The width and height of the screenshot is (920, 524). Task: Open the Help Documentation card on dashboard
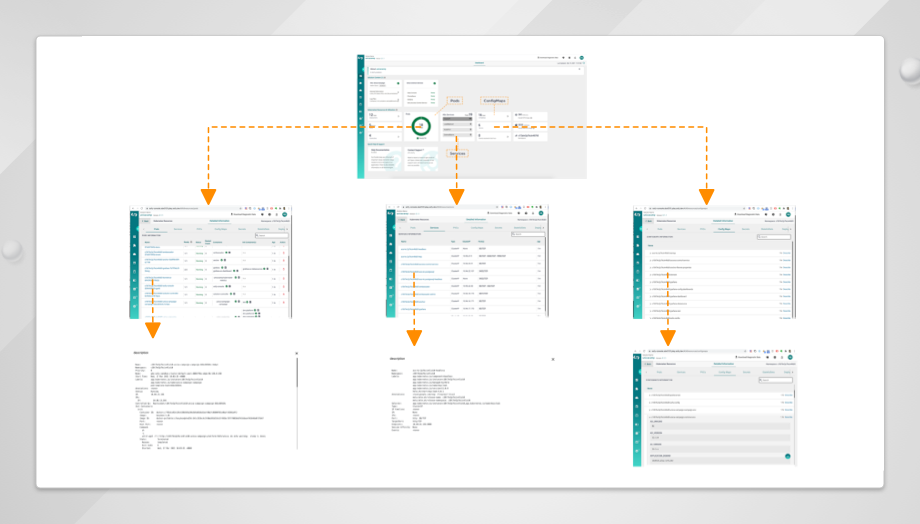(x=385, y=159)
